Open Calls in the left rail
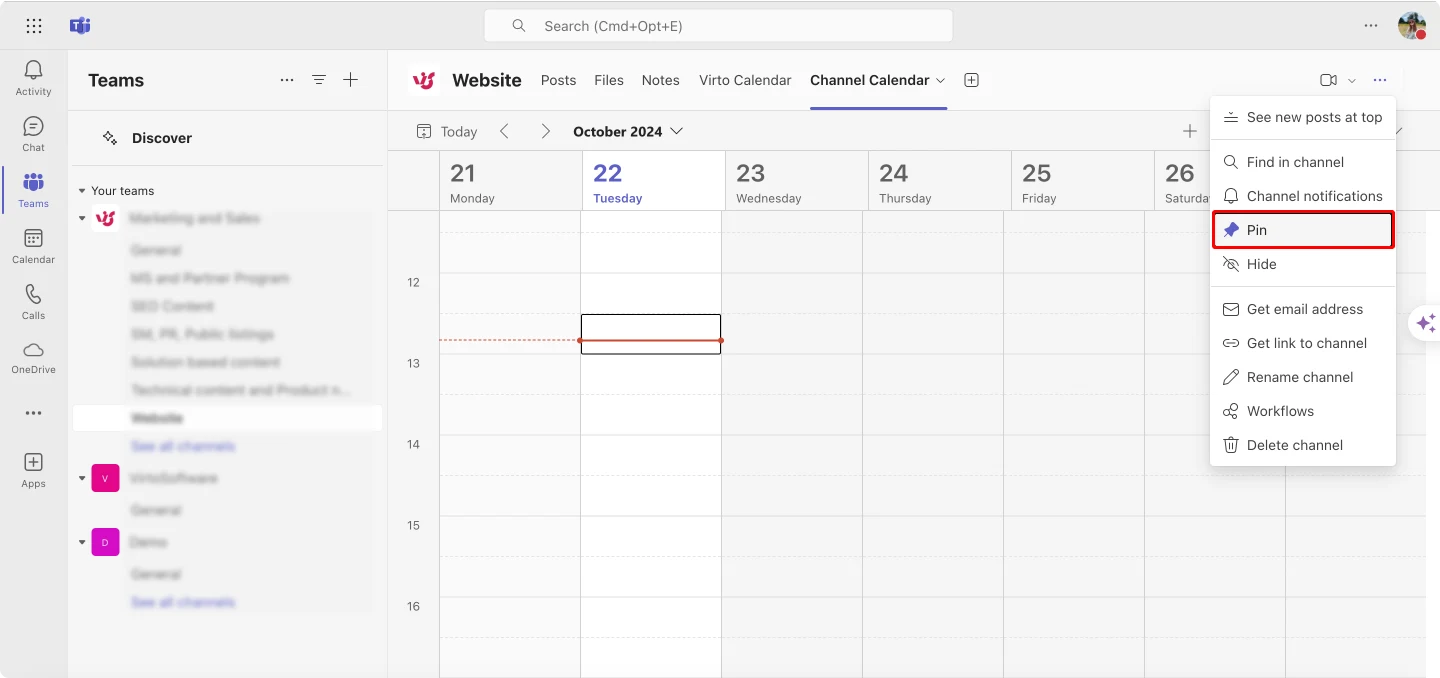Screen dimensions: 1440x678 pos(34,302)
